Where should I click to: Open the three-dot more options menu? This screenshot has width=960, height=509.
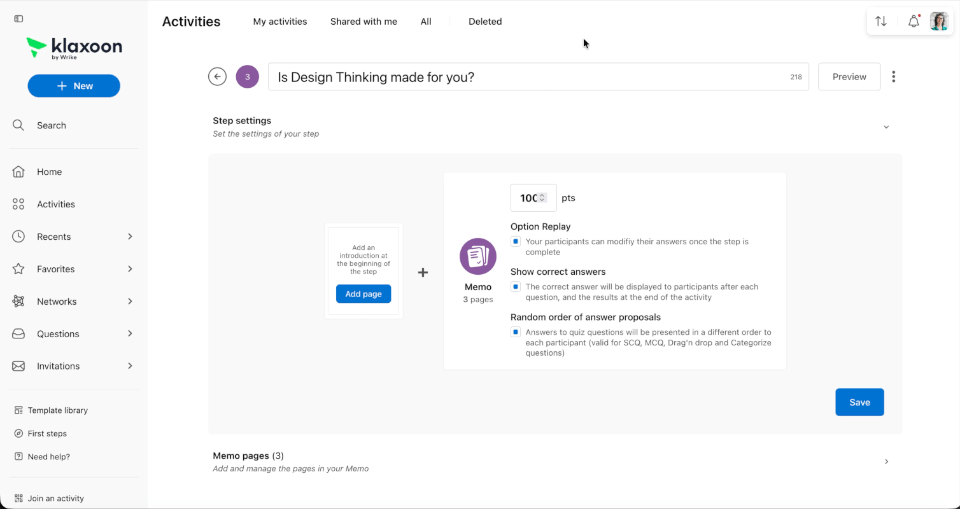tap(894, 77)
